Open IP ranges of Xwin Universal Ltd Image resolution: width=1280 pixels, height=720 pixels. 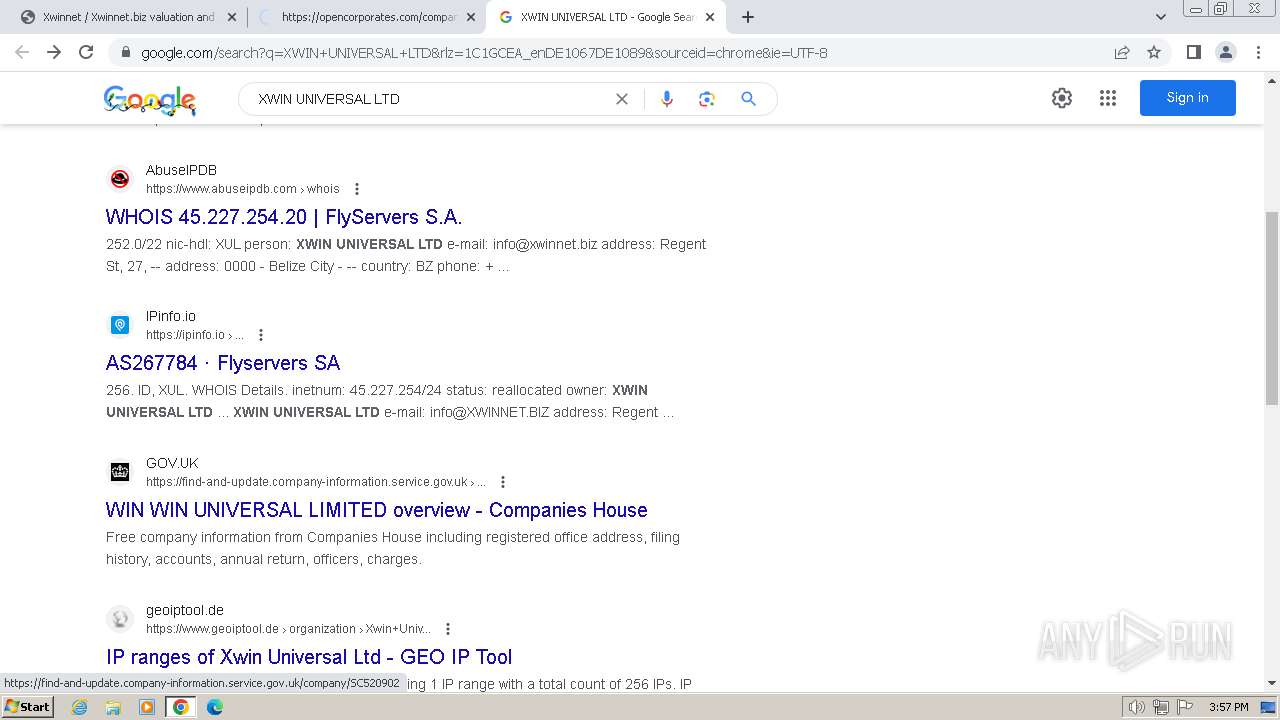pyautogui.click(x=309, y=657)
